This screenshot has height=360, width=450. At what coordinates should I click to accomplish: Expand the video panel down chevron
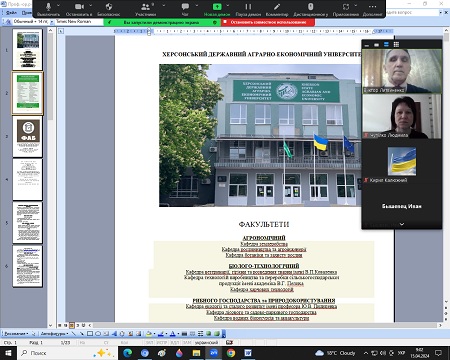point(402,224)
